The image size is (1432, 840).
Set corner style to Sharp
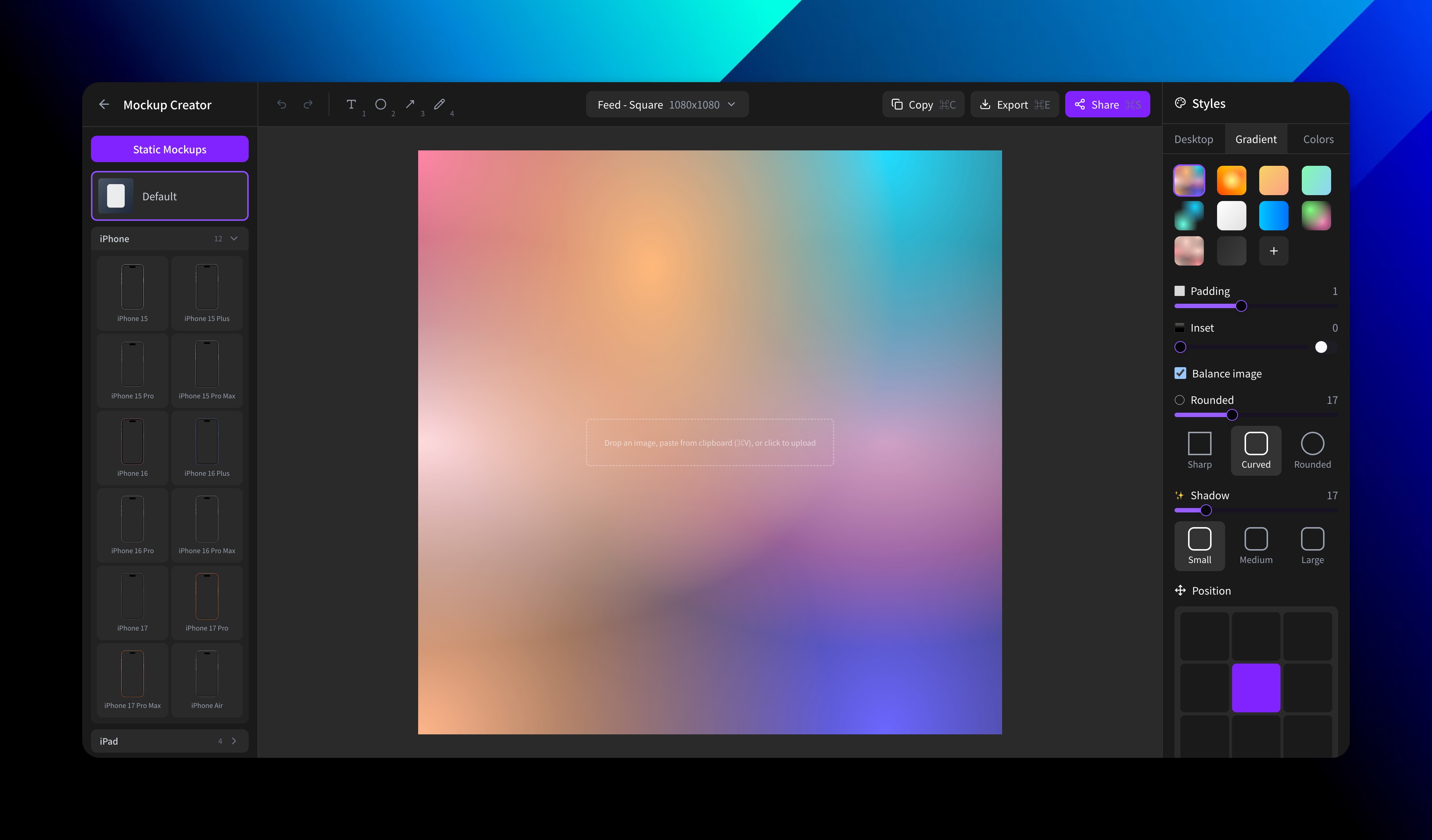[x=1199, y=451]
